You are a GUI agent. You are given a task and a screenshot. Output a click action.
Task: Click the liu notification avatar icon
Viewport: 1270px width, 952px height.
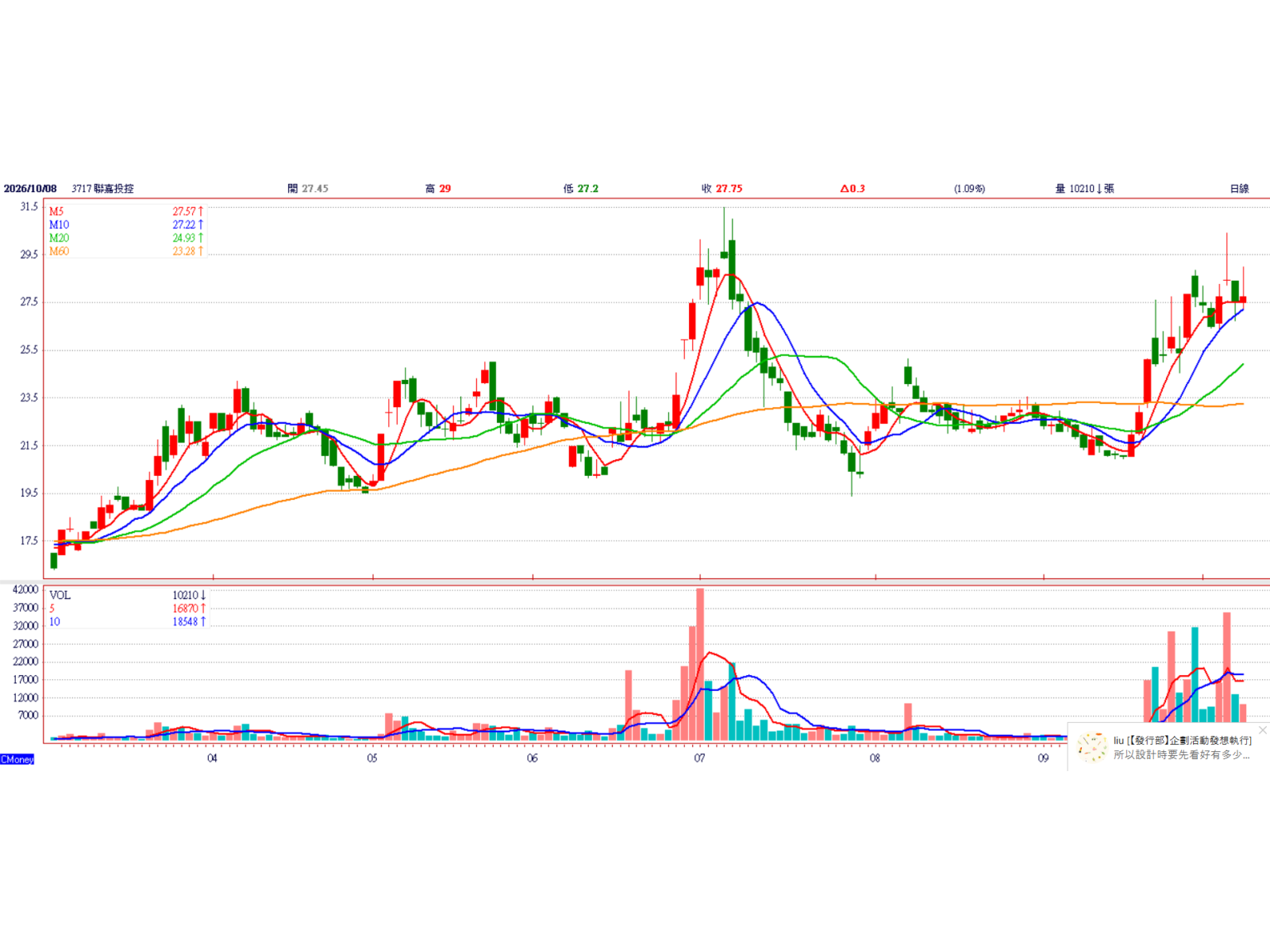click(x=1092, y=747)
